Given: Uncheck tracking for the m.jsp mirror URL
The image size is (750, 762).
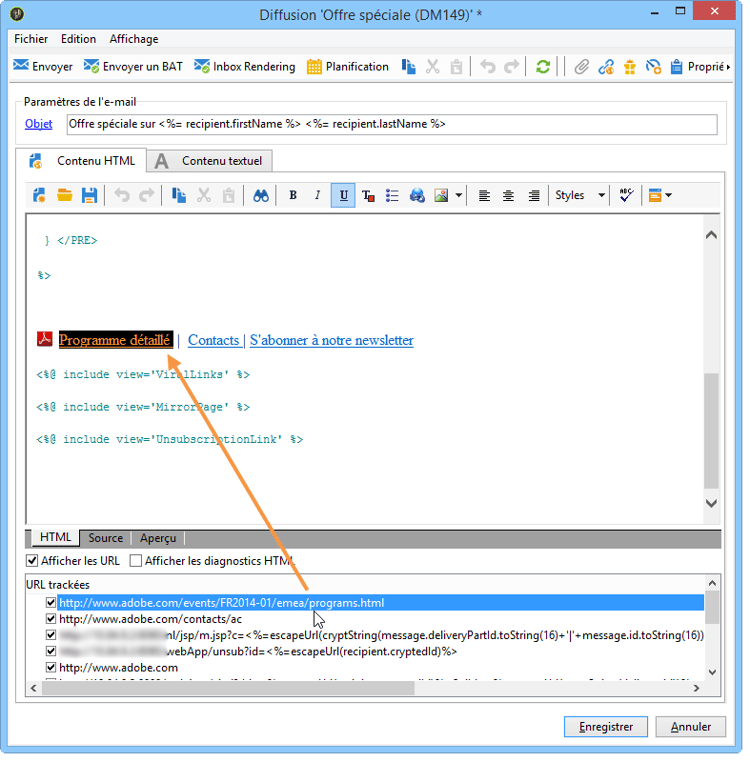Looking at the screenshot, I should [51, 635].
